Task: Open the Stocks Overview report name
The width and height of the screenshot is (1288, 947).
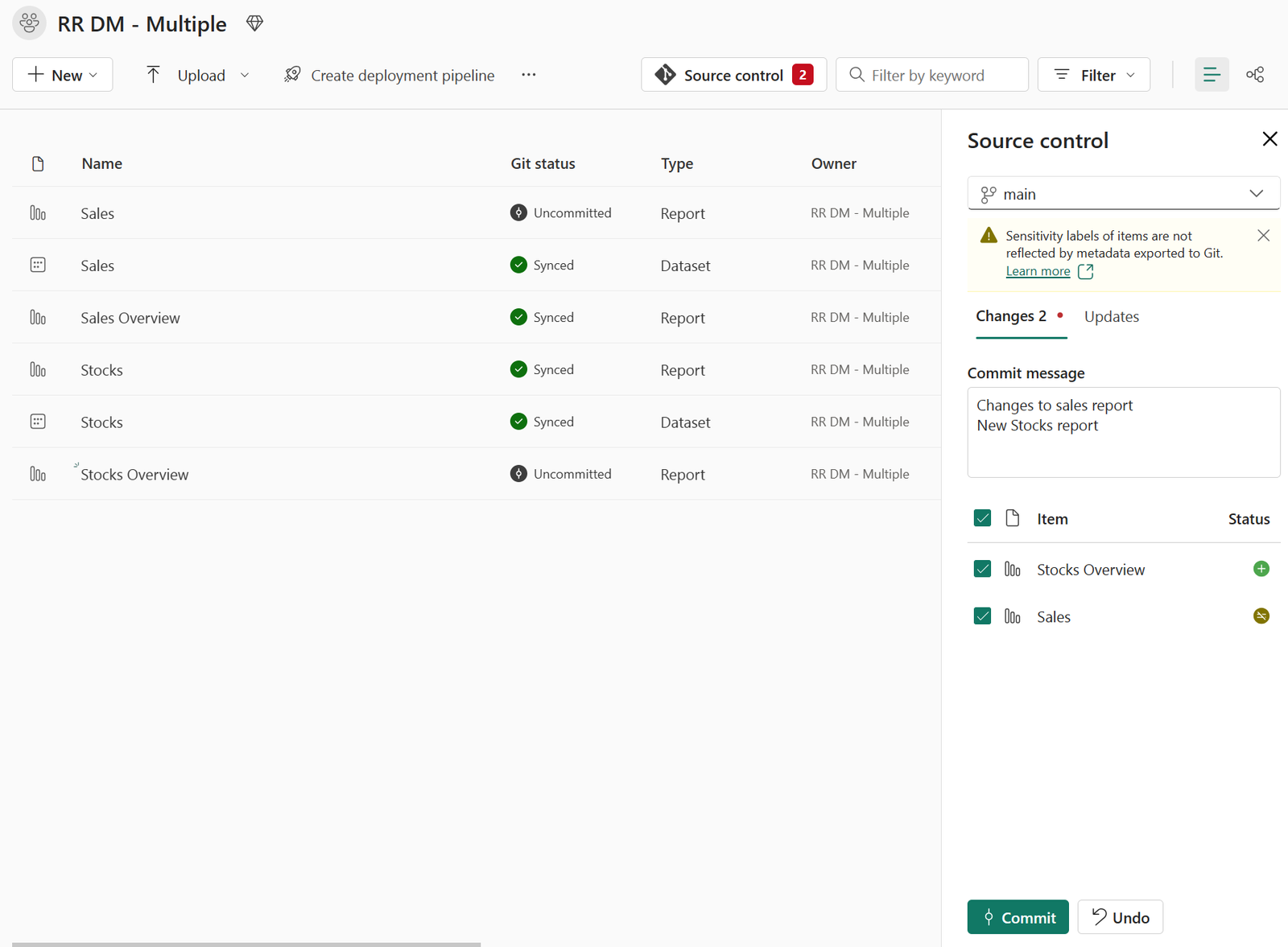Action: click(134, 475)
